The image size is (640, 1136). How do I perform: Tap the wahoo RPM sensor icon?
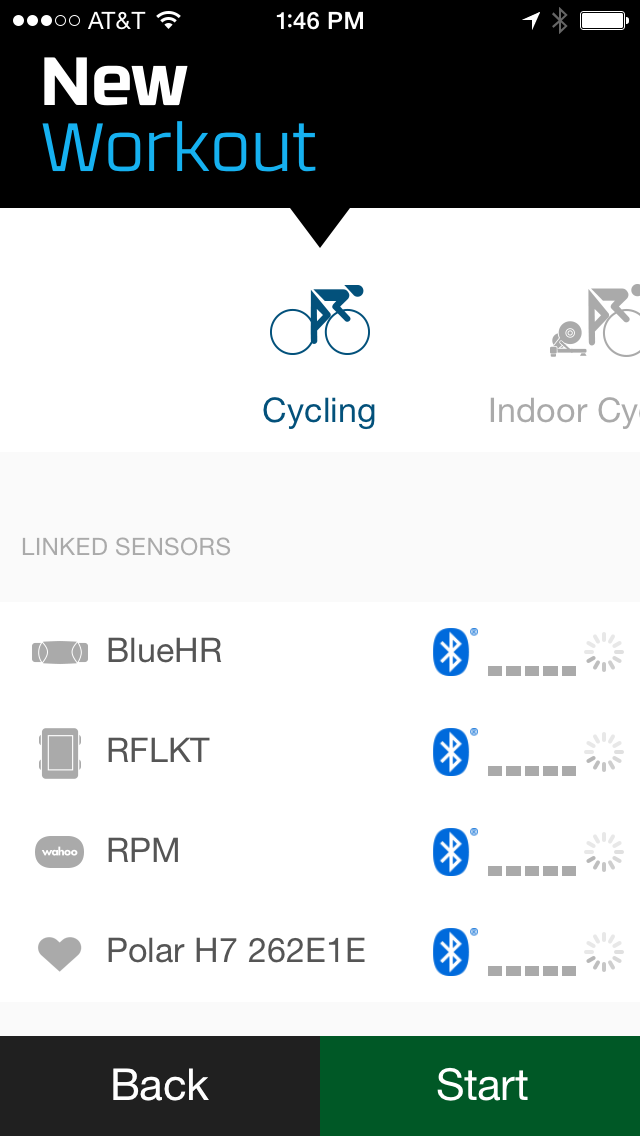pos(59,851)
